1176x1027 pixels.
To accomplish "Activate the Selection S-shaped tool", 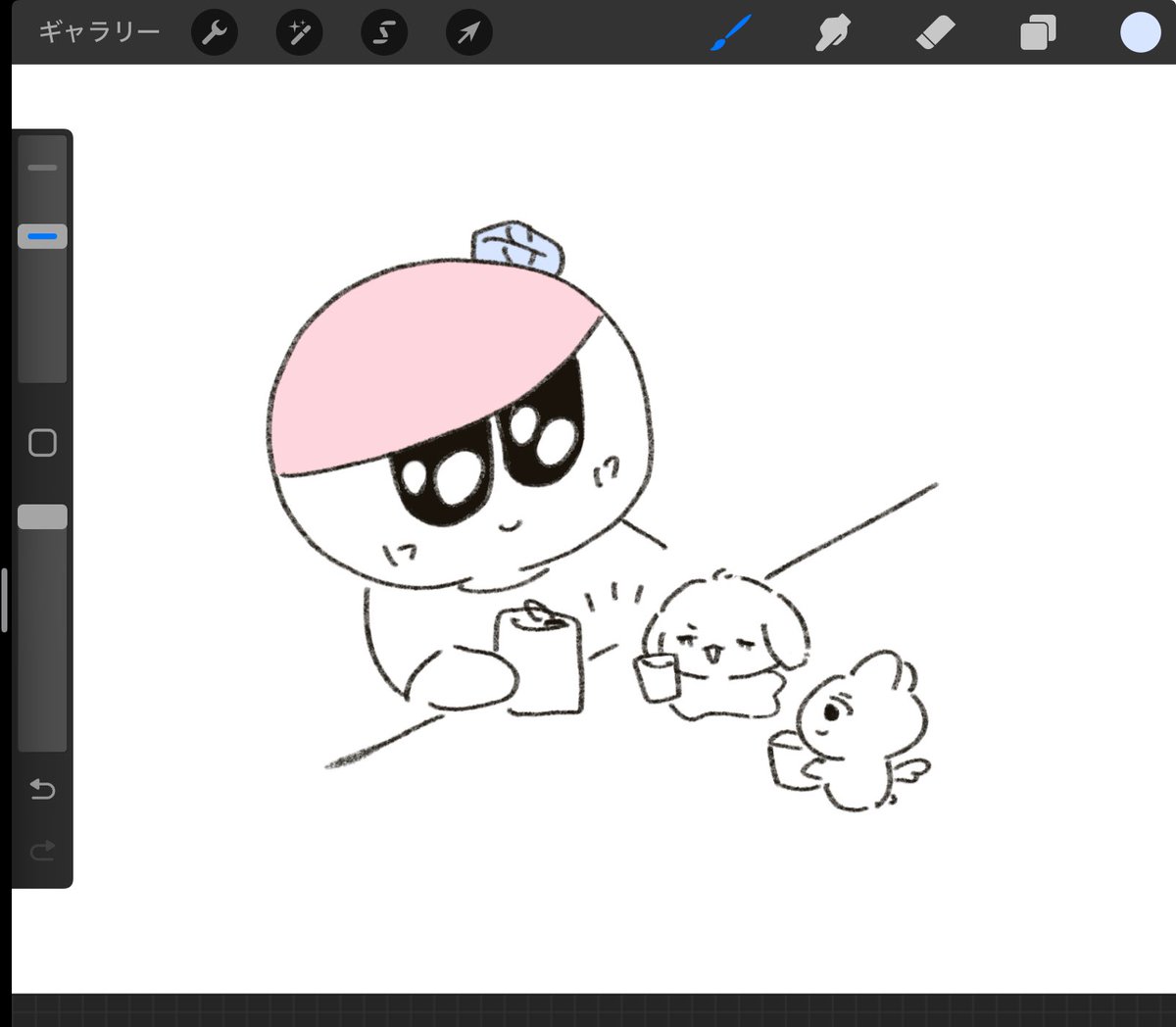I will click(x=384, y=33).
